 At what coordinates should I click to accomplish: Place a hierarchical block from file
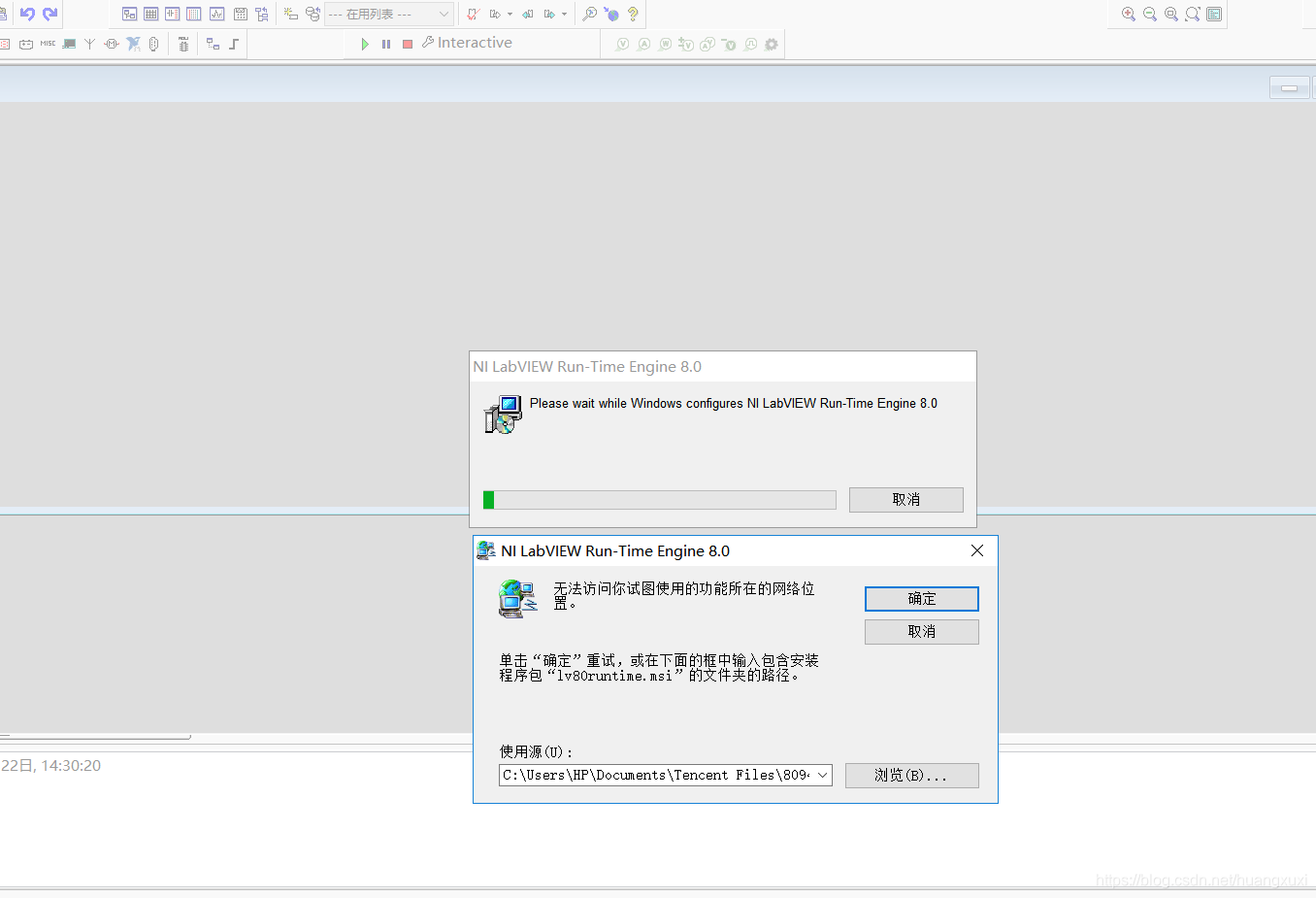click(213, 44)
